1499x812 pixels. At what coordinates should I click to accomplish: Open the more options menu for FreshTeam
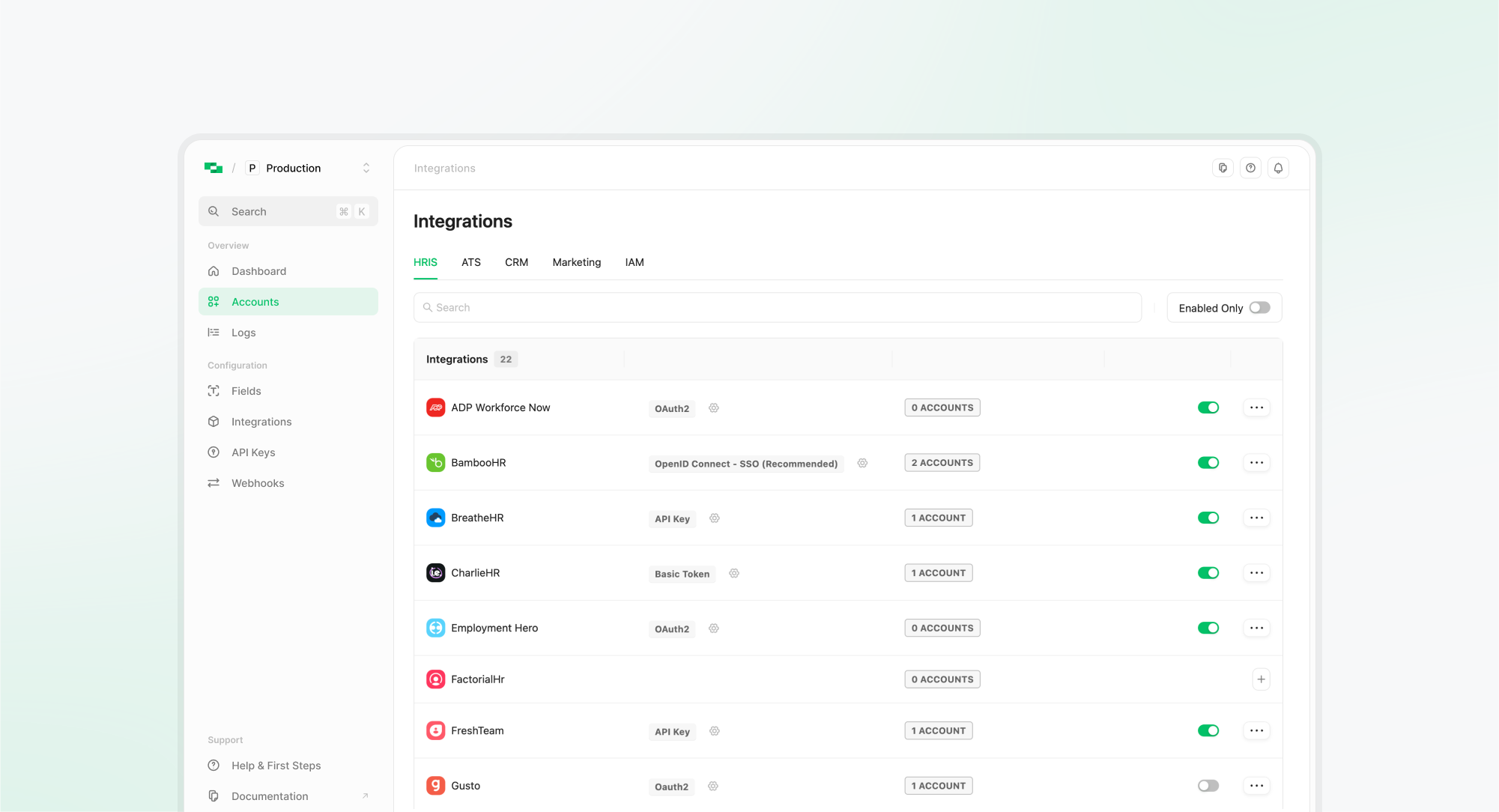point(1256,730)
